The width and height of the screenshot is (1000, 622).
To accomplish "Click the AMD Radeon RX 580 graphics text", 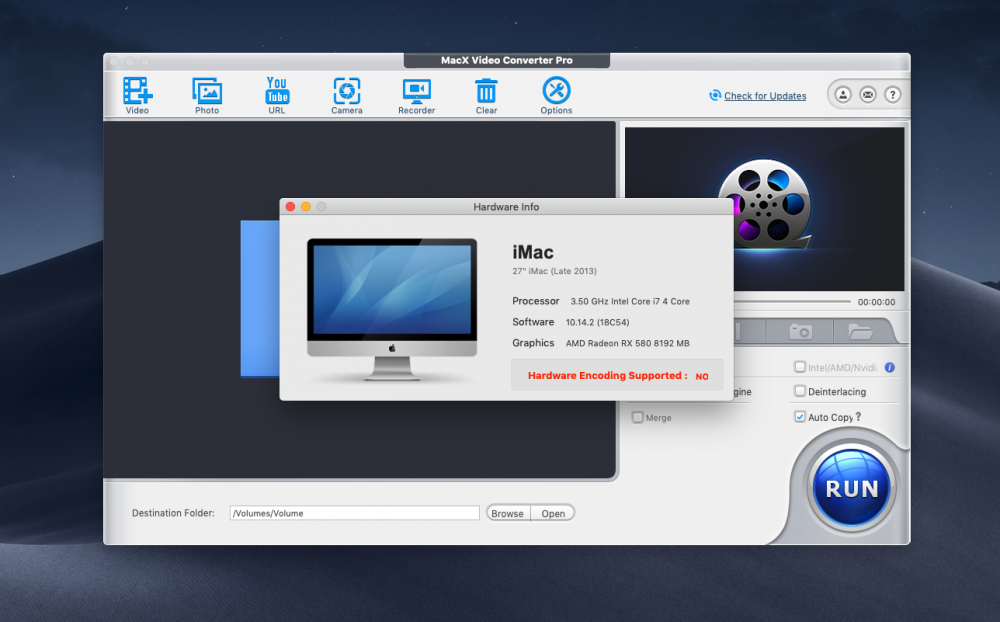I will click(x=628, y=343).
